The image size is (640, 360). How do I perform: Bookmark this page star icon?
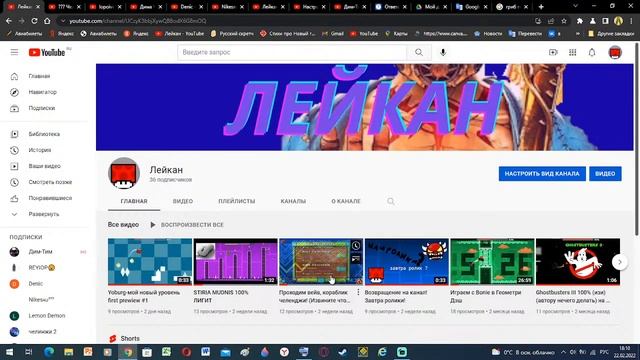point(564,21)
